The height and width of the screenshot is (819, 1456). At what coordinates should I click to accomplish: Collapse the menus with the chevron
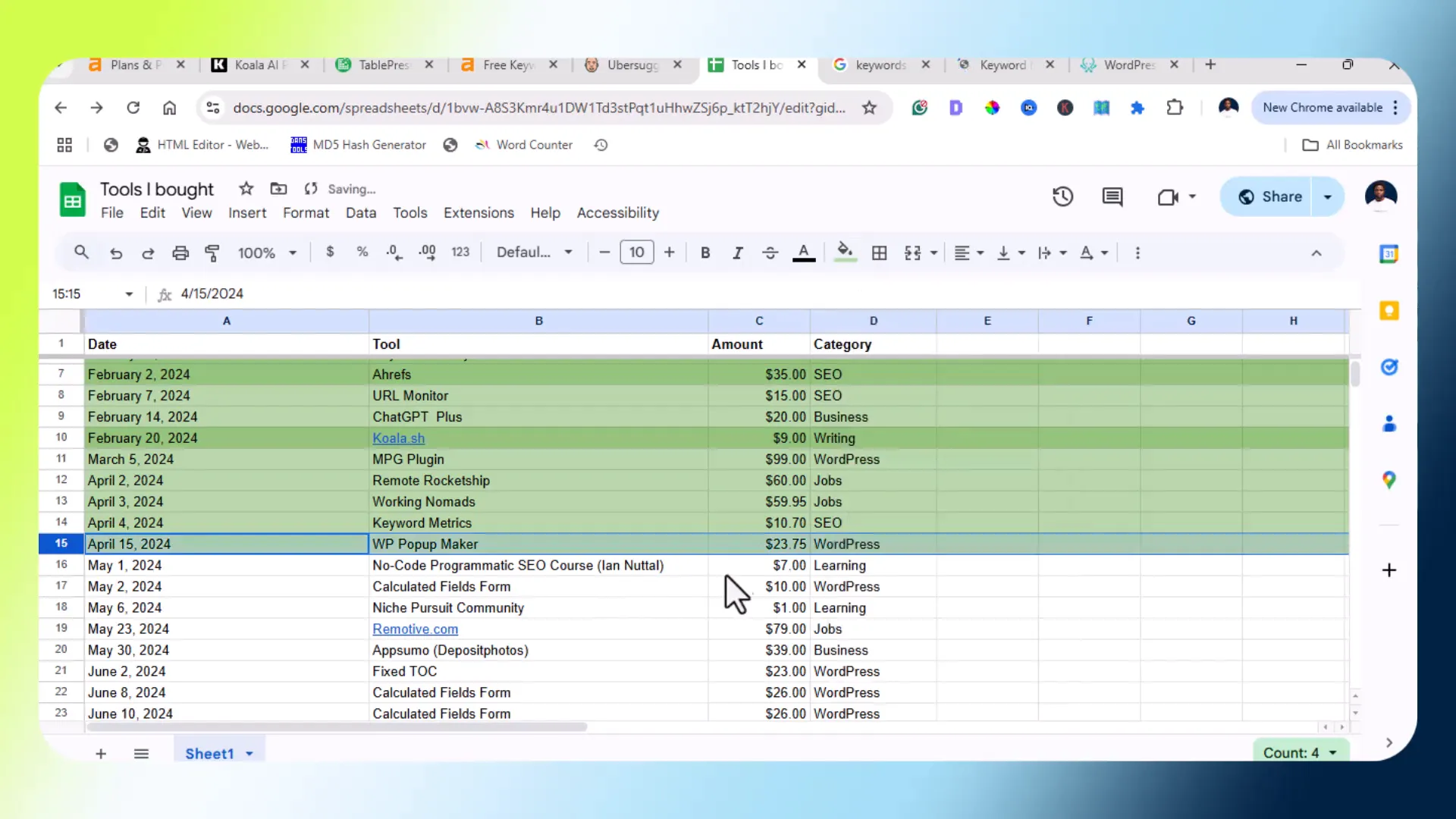tap(1316, 253)
